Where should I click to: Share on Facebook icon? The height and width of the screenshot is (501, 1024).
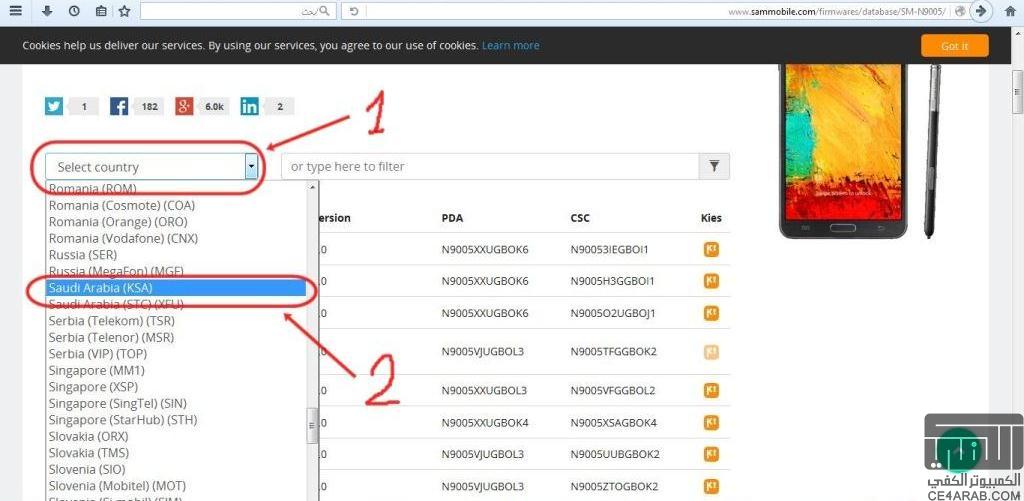[119, 106]
